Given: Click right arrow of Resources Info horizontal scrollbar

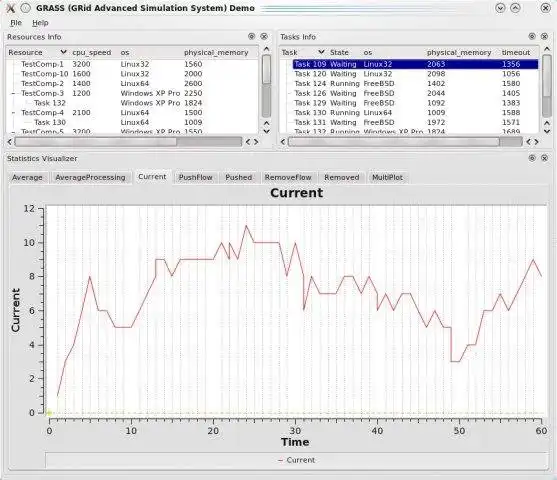Looking at the screenshot, I should [x=256, y=142].
